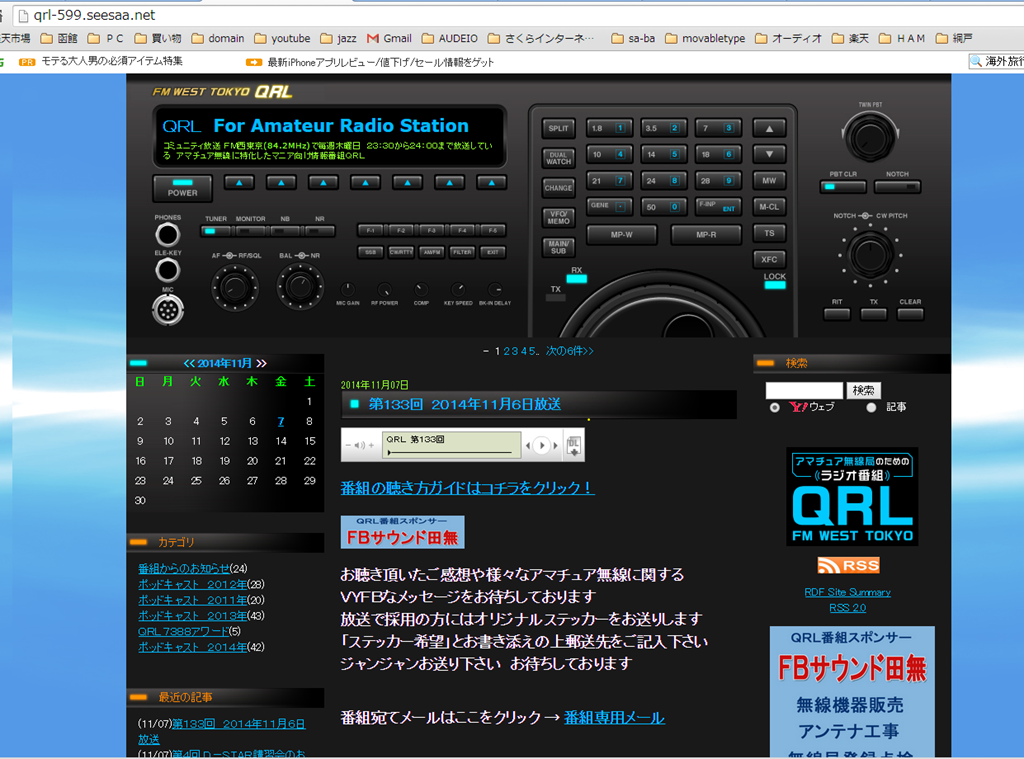Skip to the next track in the audio player
Viewport: 1024px width, 759px height.
point(556,445)
